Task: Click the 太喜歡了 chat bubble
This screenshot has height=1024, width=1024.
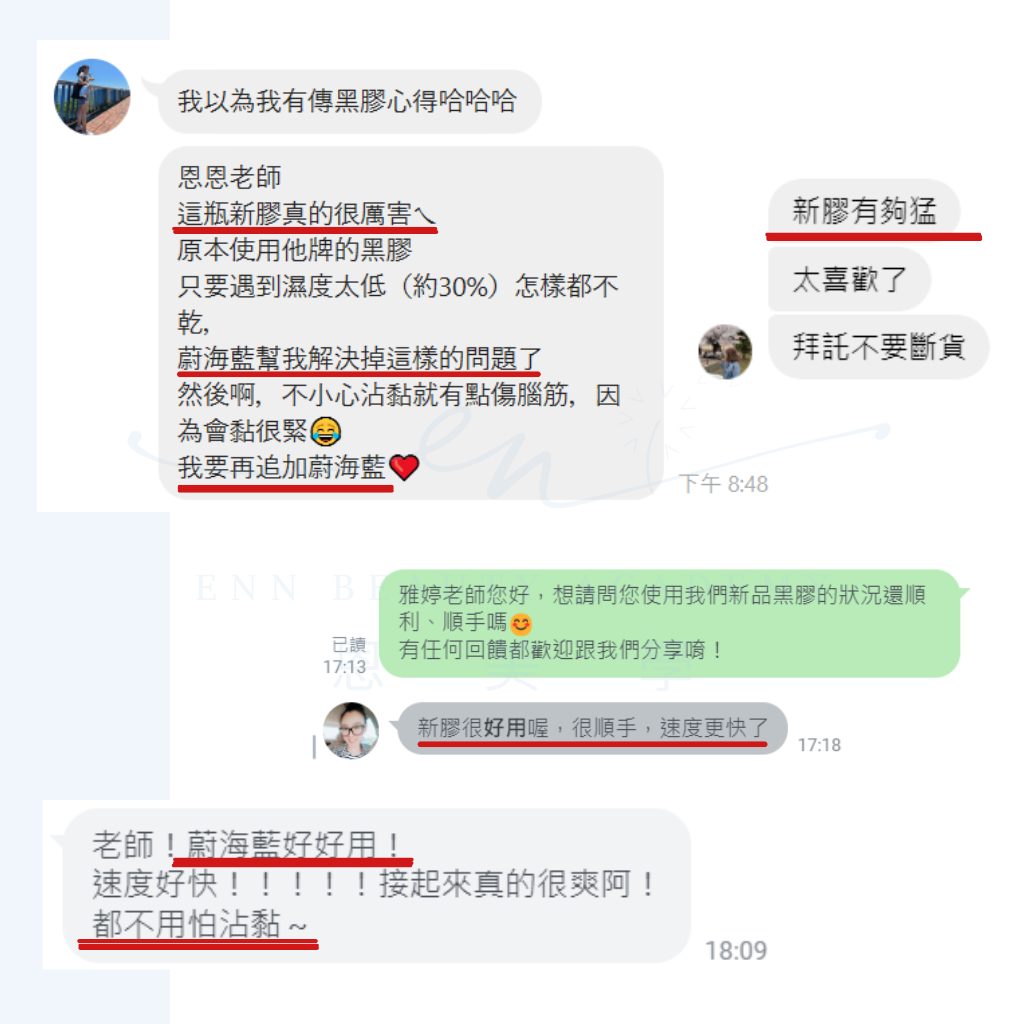Action: point(849,280)
